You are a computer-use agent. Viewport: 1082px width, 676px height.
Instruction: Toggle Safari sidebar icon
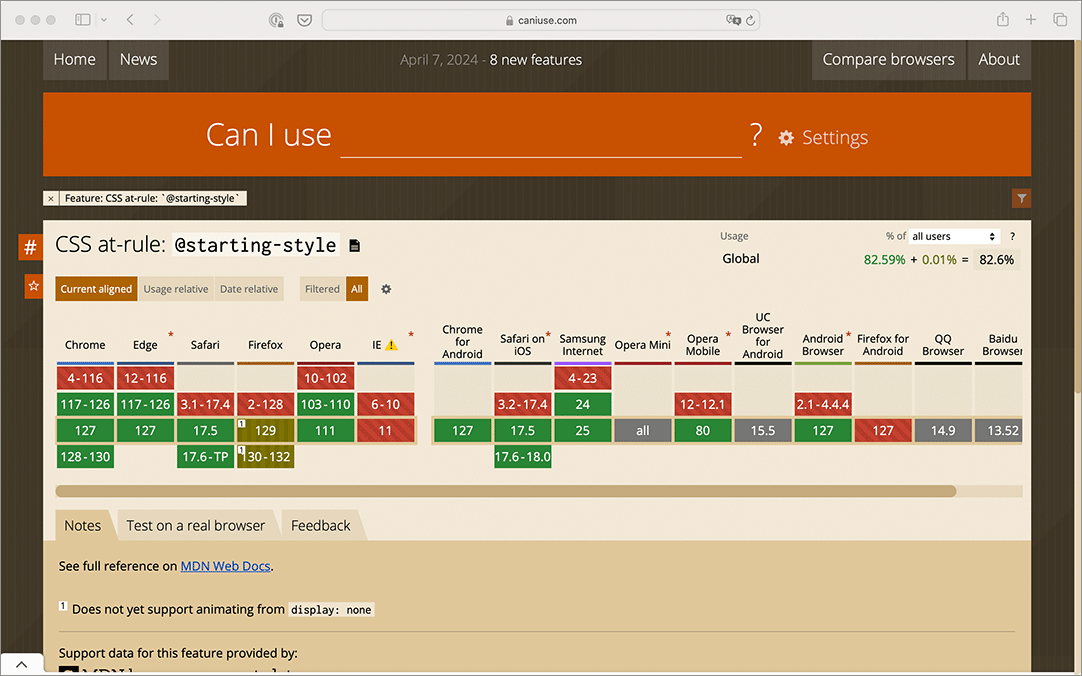pos(83,20)
